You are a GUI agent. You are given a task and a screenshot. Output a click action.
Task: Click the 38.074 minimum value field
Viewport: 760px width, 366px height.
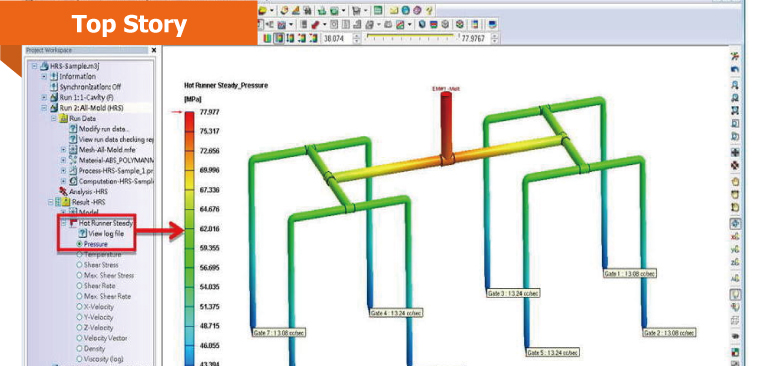pos(336,38)
